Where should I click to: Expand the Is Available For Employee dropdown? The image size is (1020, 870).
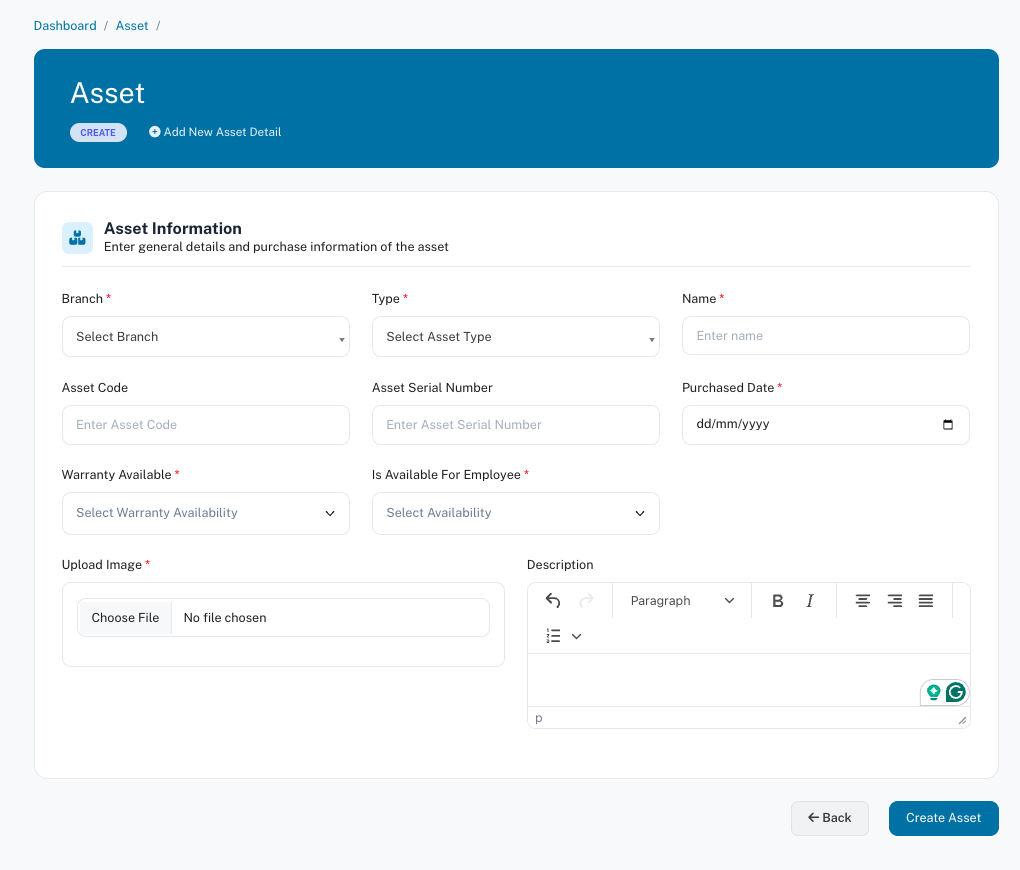515,513
